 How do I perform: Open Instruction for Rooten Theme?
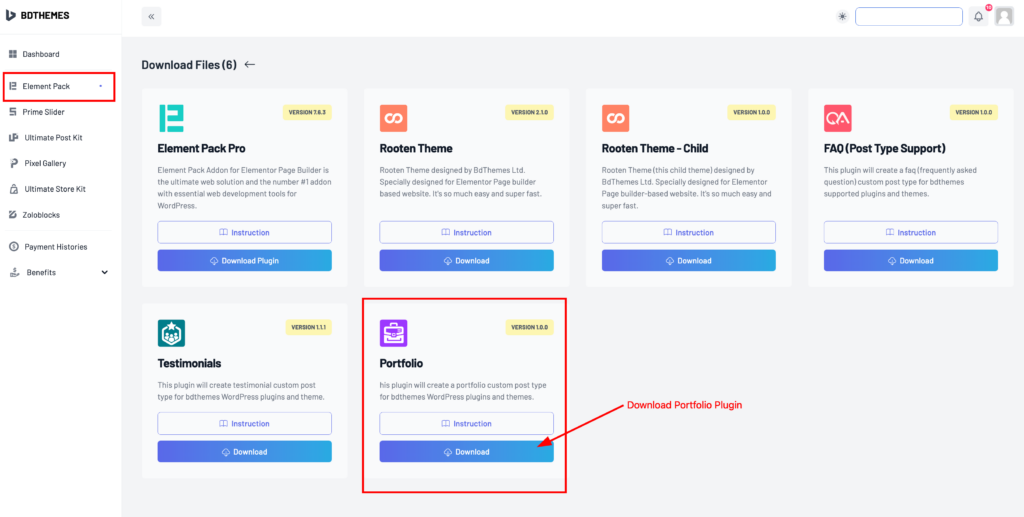pos(466,232)
